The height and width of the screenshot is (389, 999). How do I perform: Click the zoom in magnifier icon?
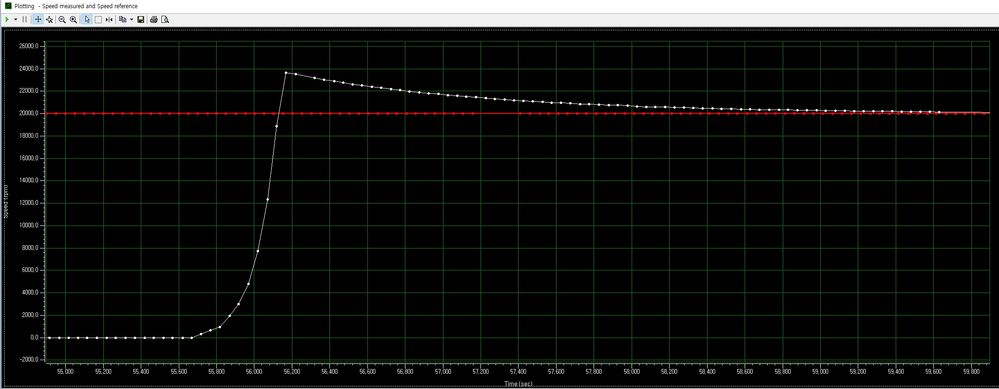tap(73, 20)
